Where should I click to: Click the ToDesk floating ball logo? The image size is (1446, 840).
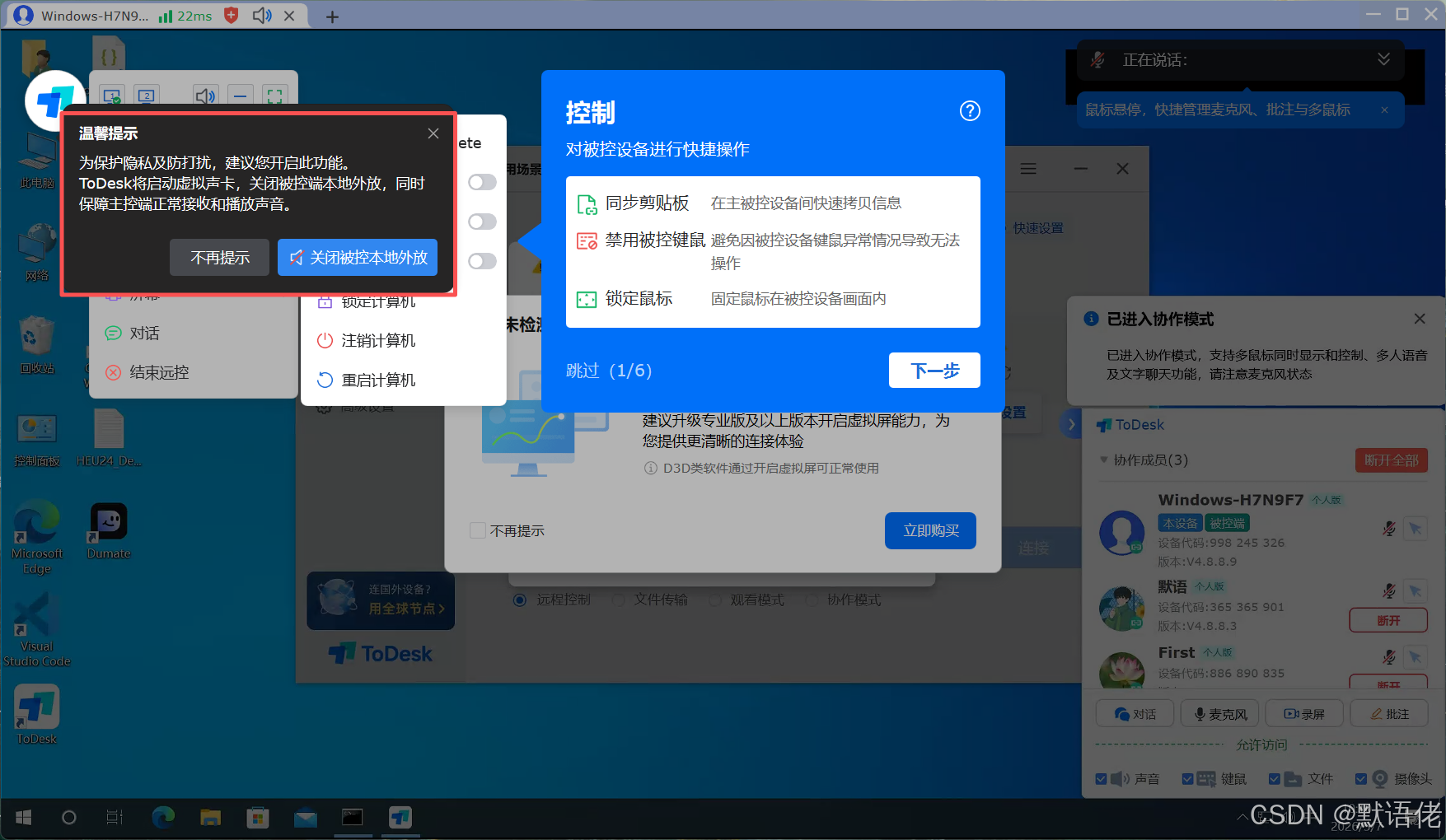[54, 100]
